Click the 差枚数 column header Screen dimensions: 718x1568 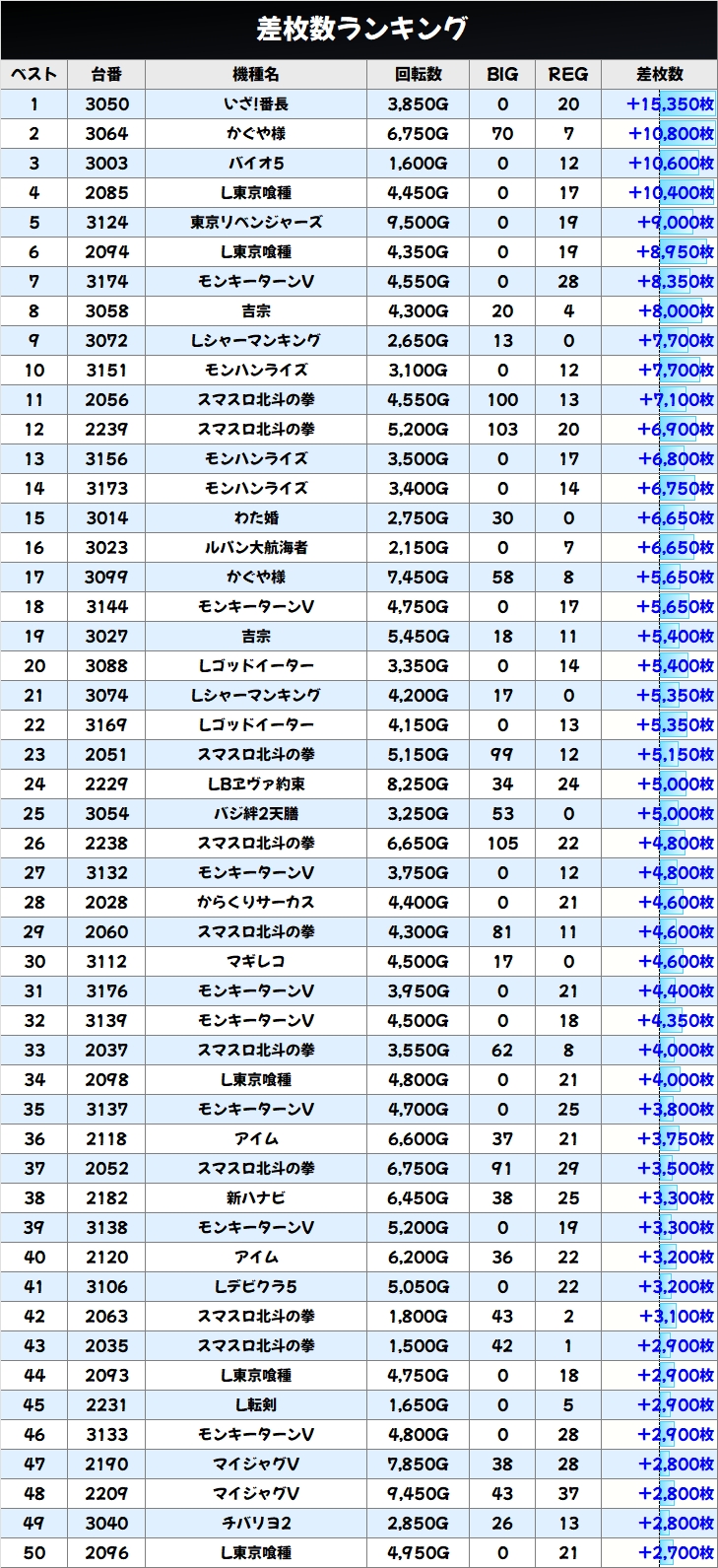coord(659,74)
